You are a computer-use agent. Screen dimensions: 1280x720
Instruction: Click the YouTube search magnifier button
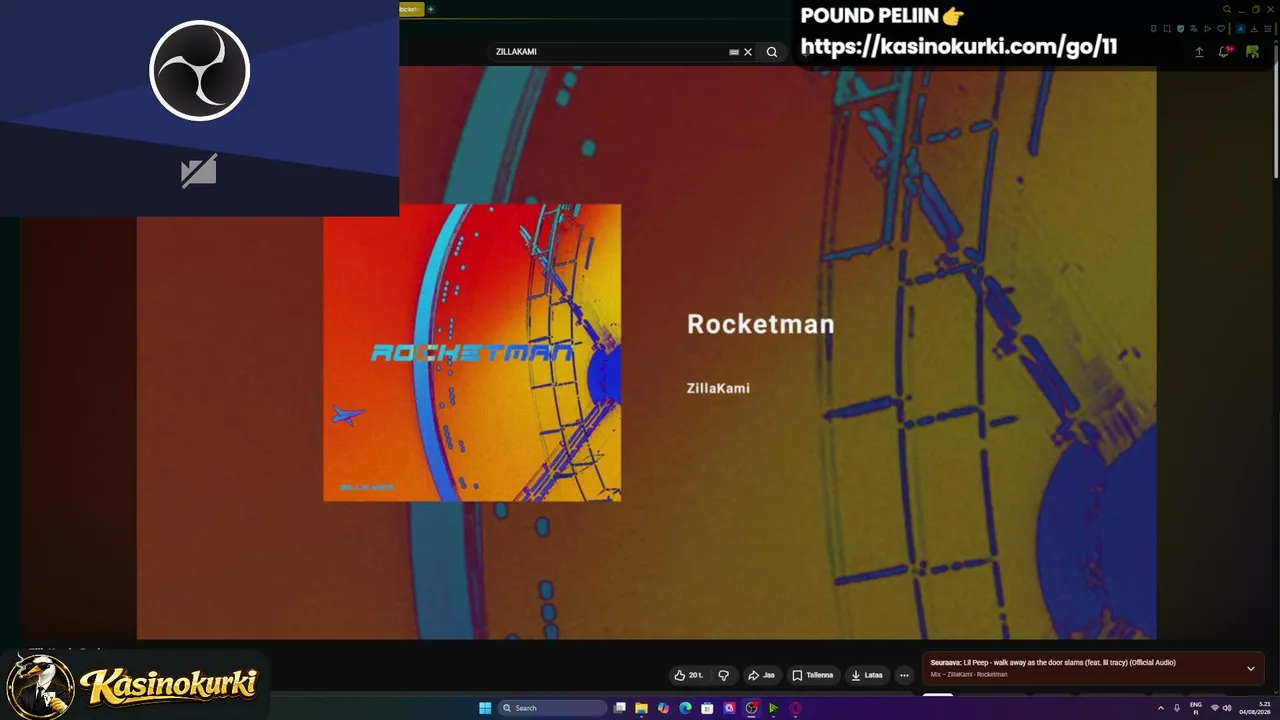click(772, 52)
